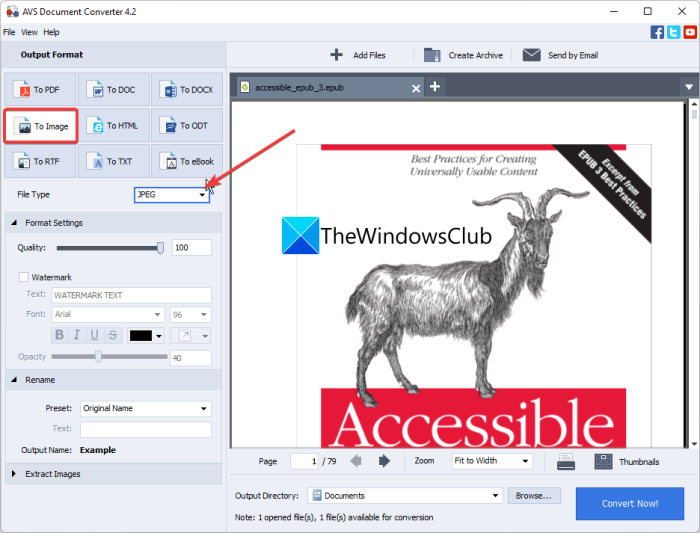Pick the To RTF output format
The height and width of the screenshot is (533, 700).
pos(40,162)
